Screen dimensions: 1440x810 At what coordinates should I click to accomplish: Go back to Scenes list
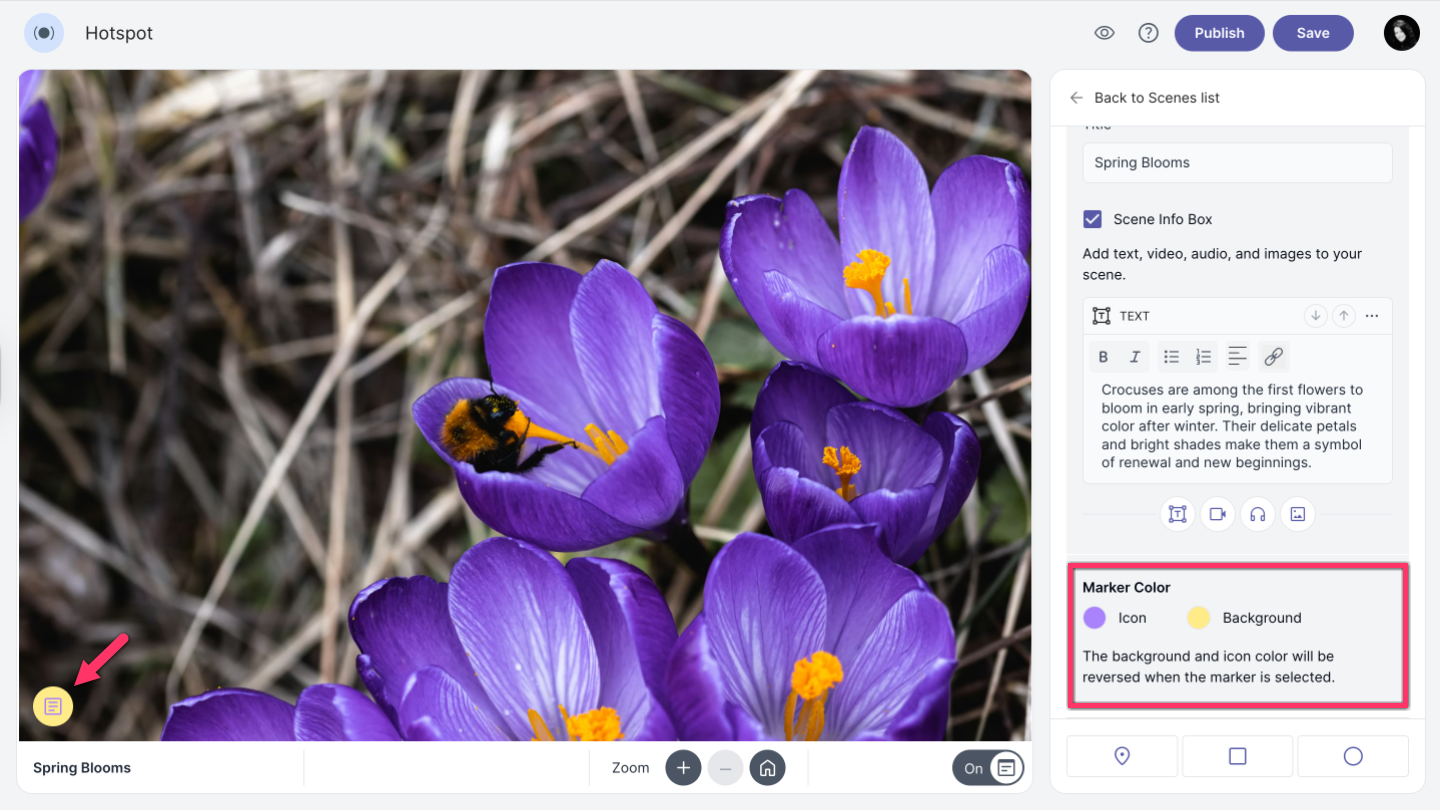click(1145, 98)
